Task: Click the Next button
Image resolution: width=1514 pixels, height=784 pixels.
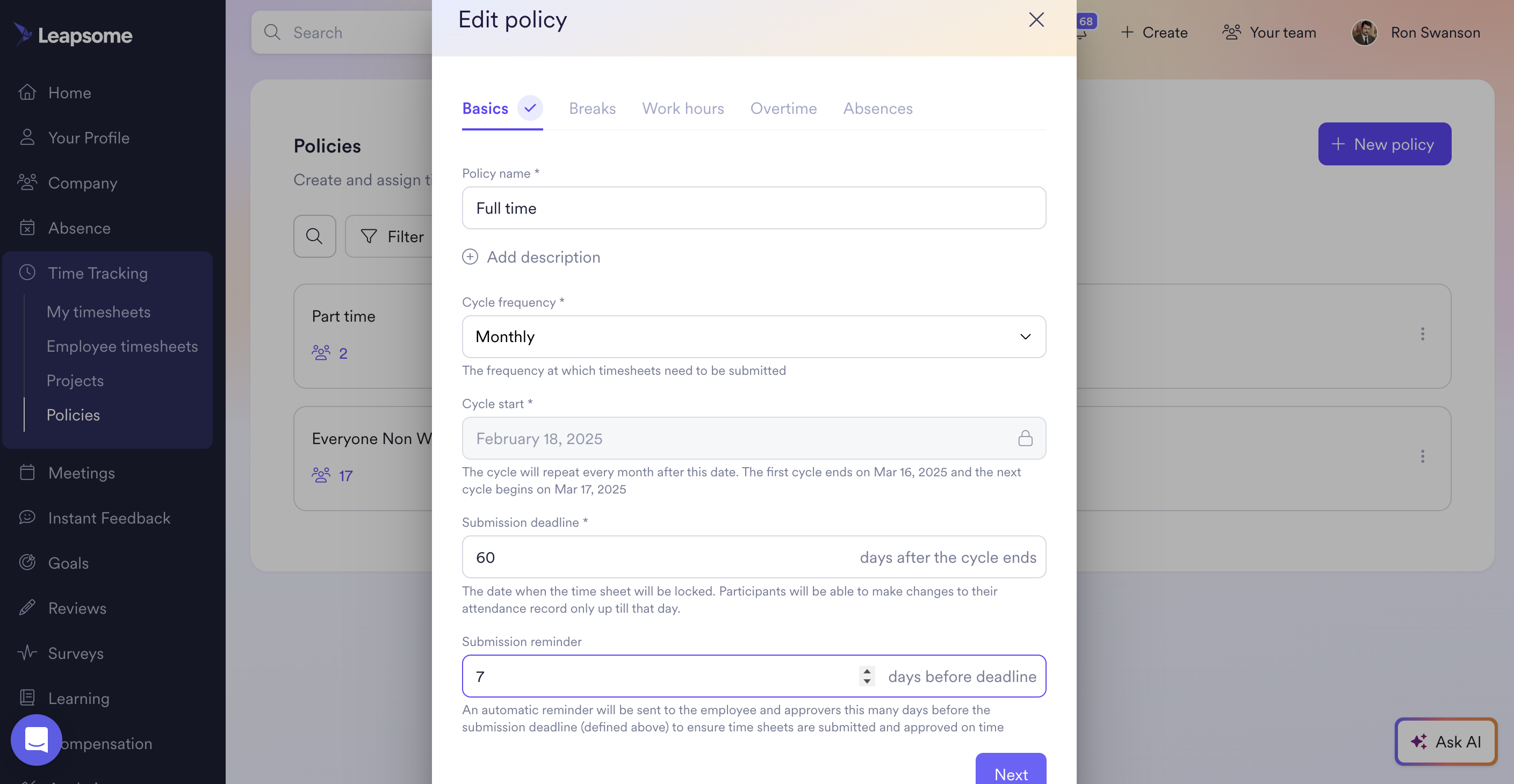Action: click(x=1010, y=772)
